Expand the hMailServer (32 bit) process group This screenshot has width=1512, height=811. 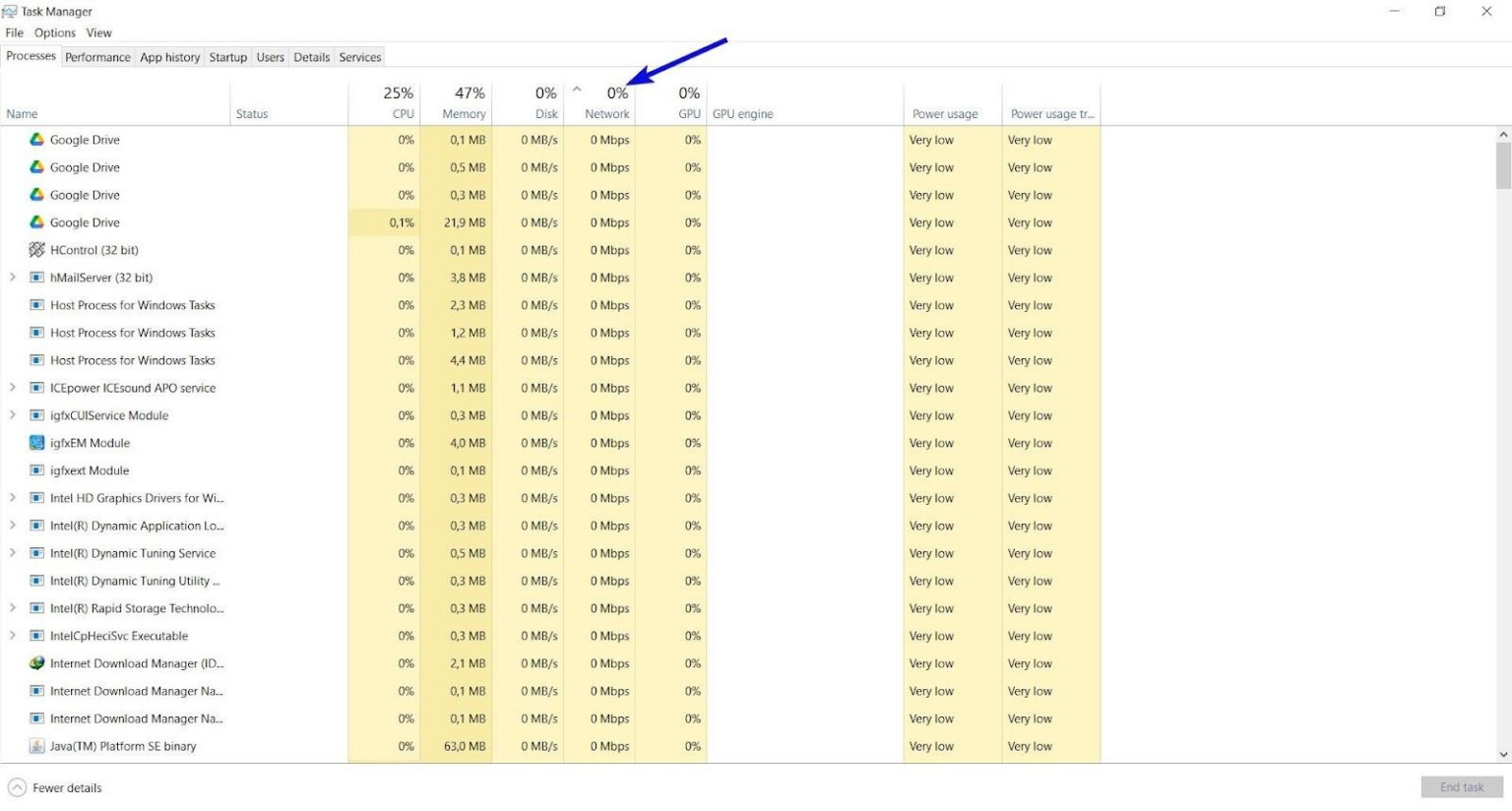point(13,278)
